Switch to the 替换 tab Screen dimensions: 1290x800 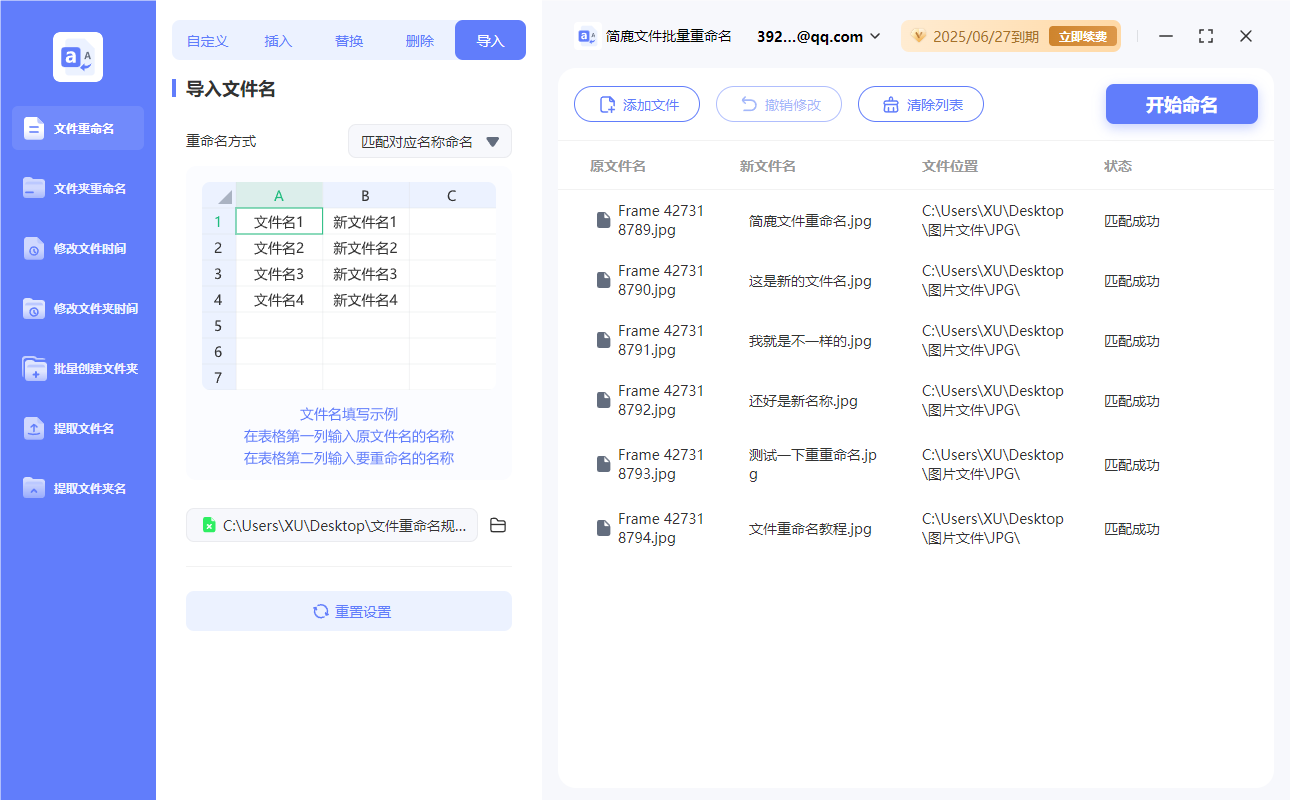point(348,40)
